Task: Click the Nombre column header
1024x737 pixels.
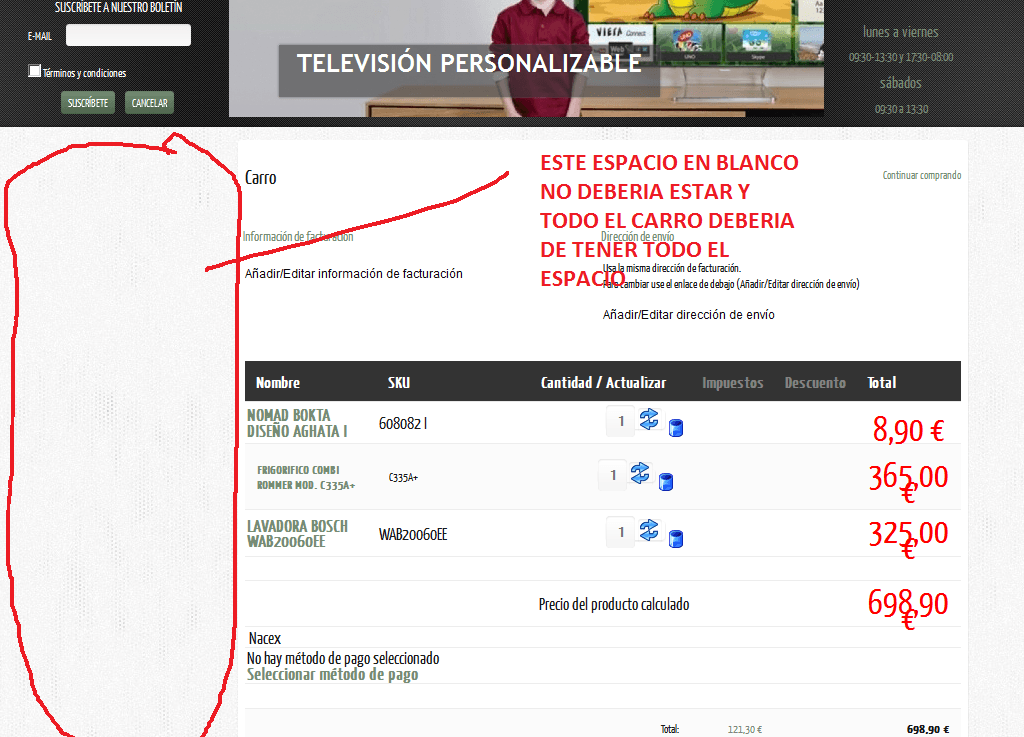Action: [x=278, y=383]
